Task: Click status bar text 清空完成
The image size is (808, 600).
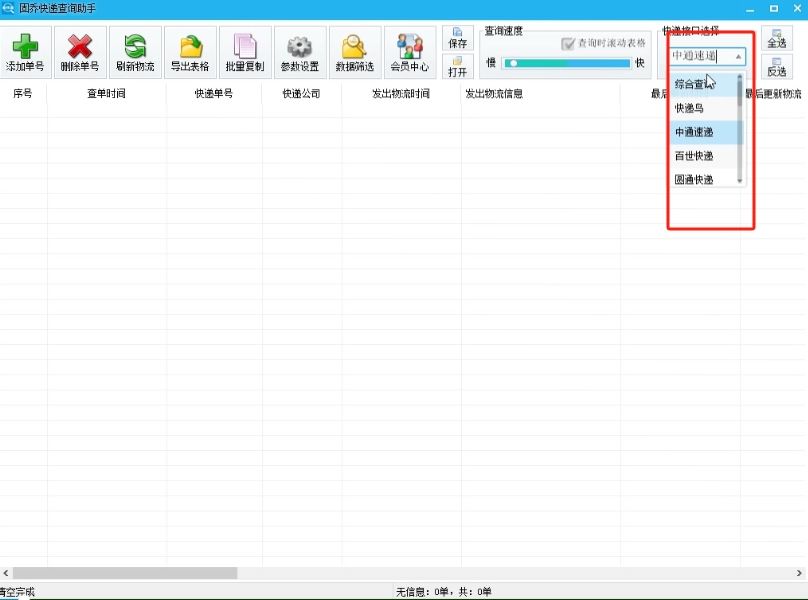Action: [18, 592]
